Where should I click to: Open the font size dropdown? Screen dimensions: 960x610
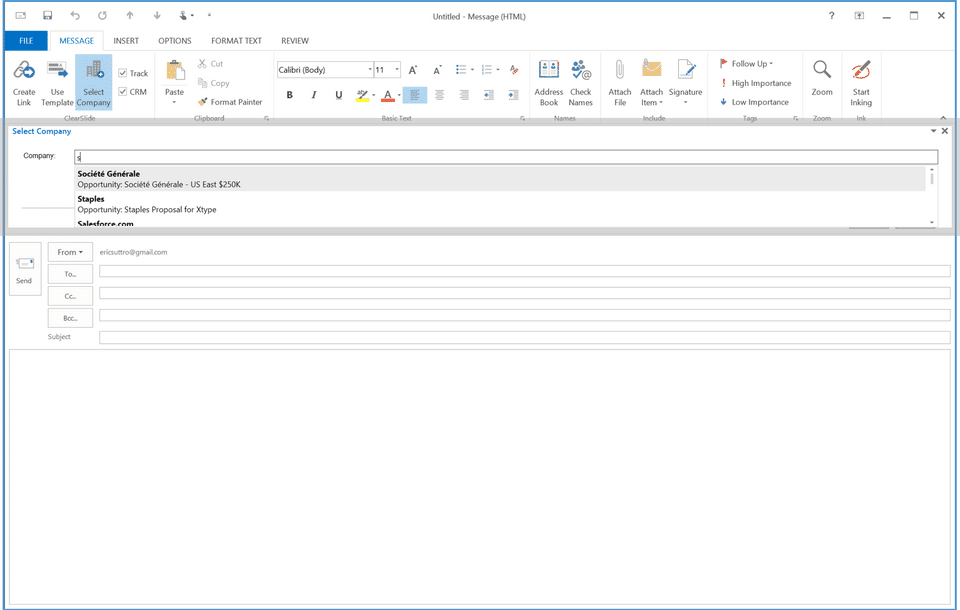[x=397, y=70]
